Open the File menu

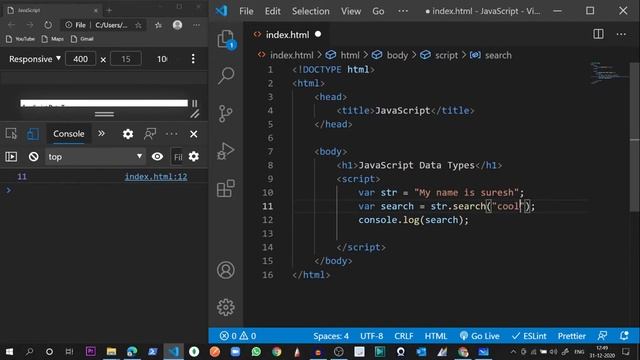pyautogui.click(x=246, y=11)
